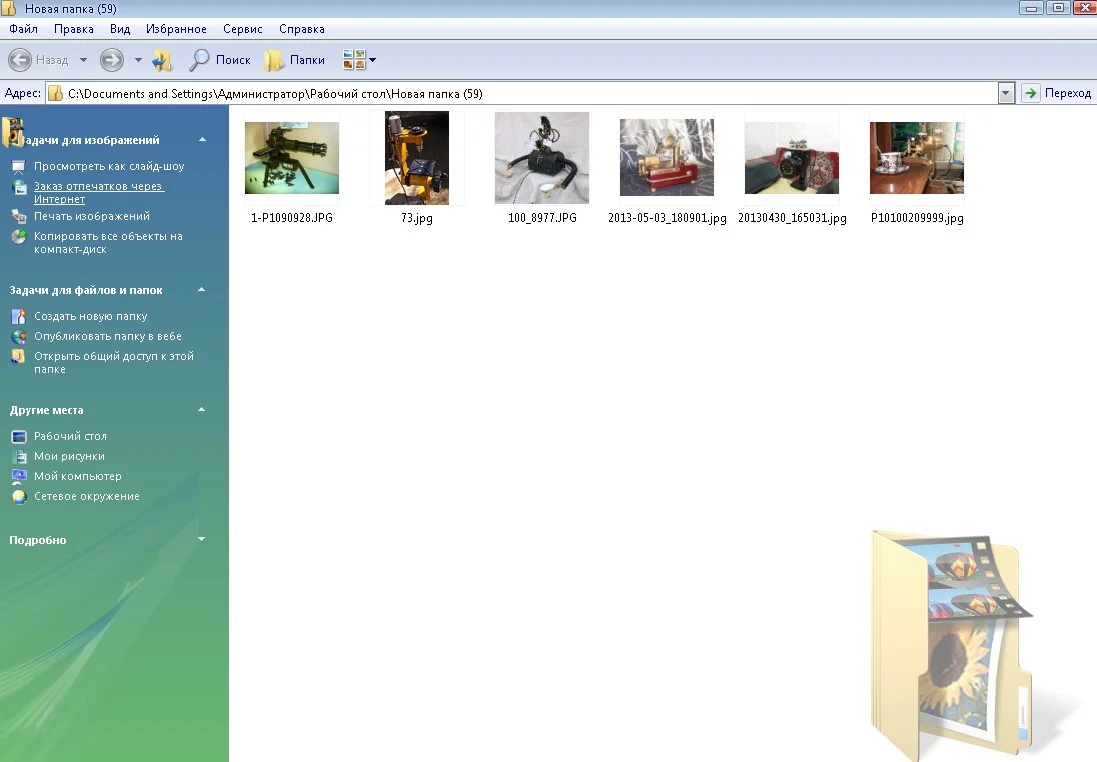Expand the Подробно details panel
Screen dimensions: 1097x762
[201, 539]
